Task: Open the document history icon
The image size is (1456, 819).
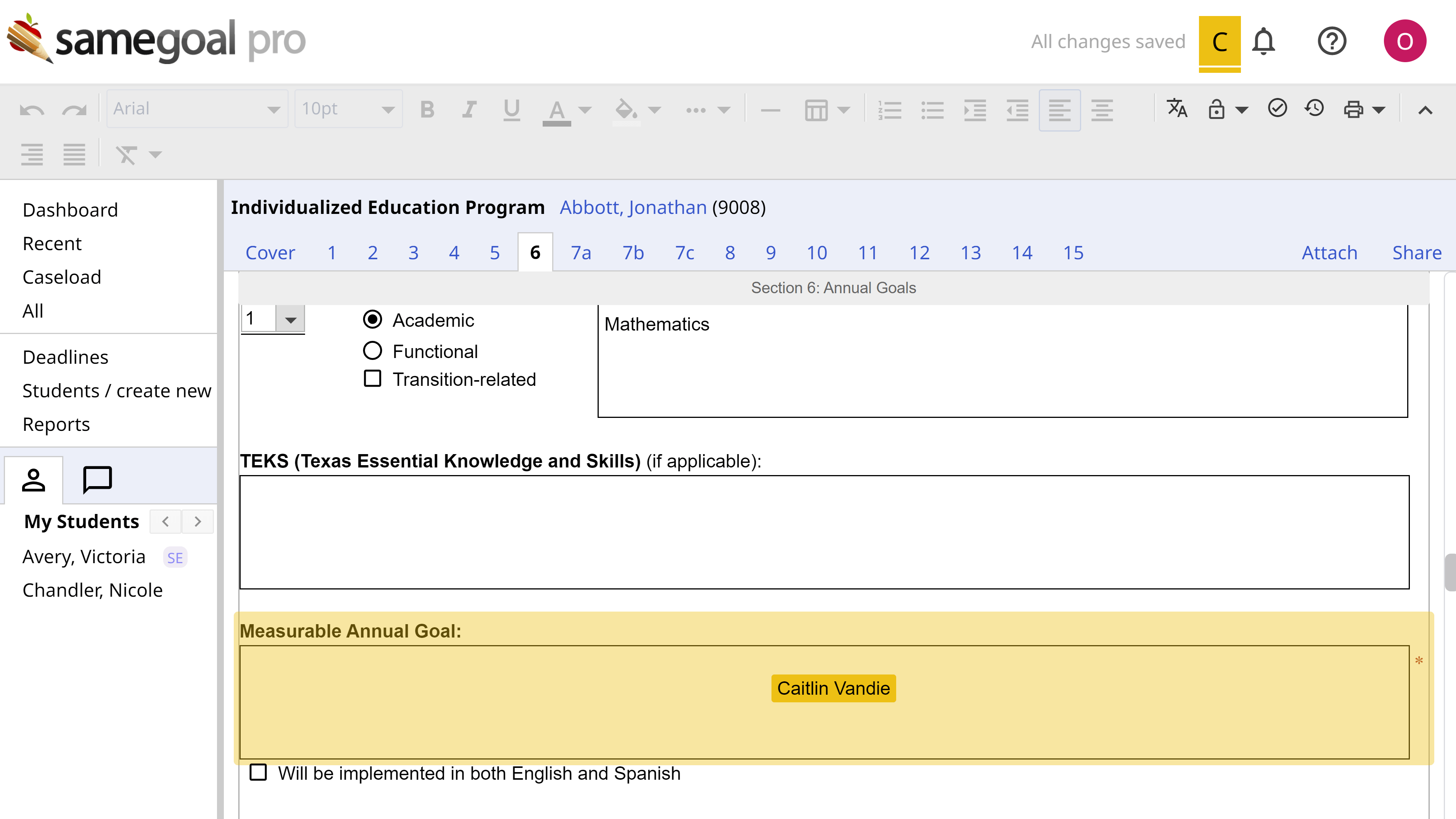Action: [1315, 108]
